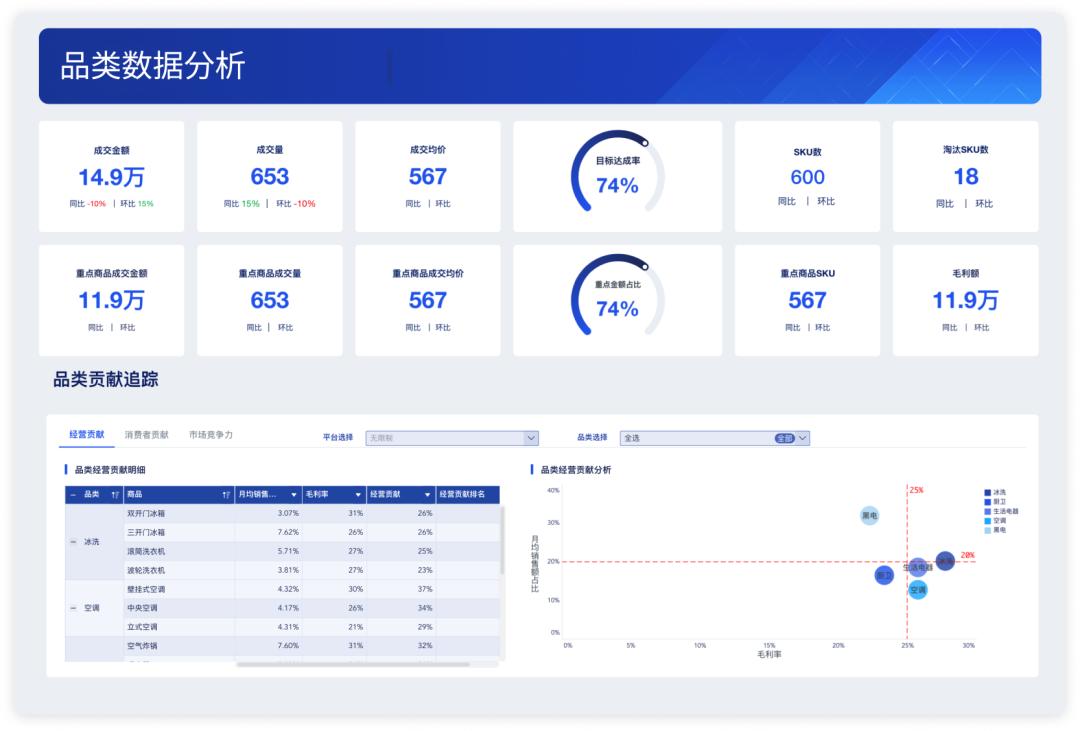The width and height of the screenshot is (1080, 731).
Task: Switch to the 市场竞争力 tab
Action: coord(211,435)
